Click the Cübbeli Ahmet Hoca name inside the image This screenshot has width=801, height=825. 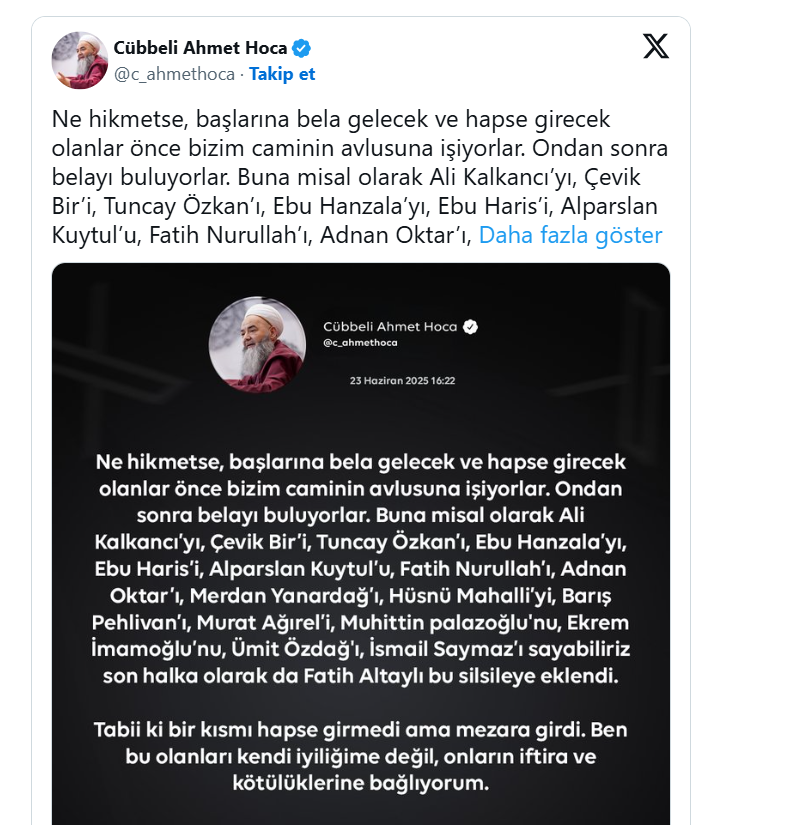coord(390,327)
